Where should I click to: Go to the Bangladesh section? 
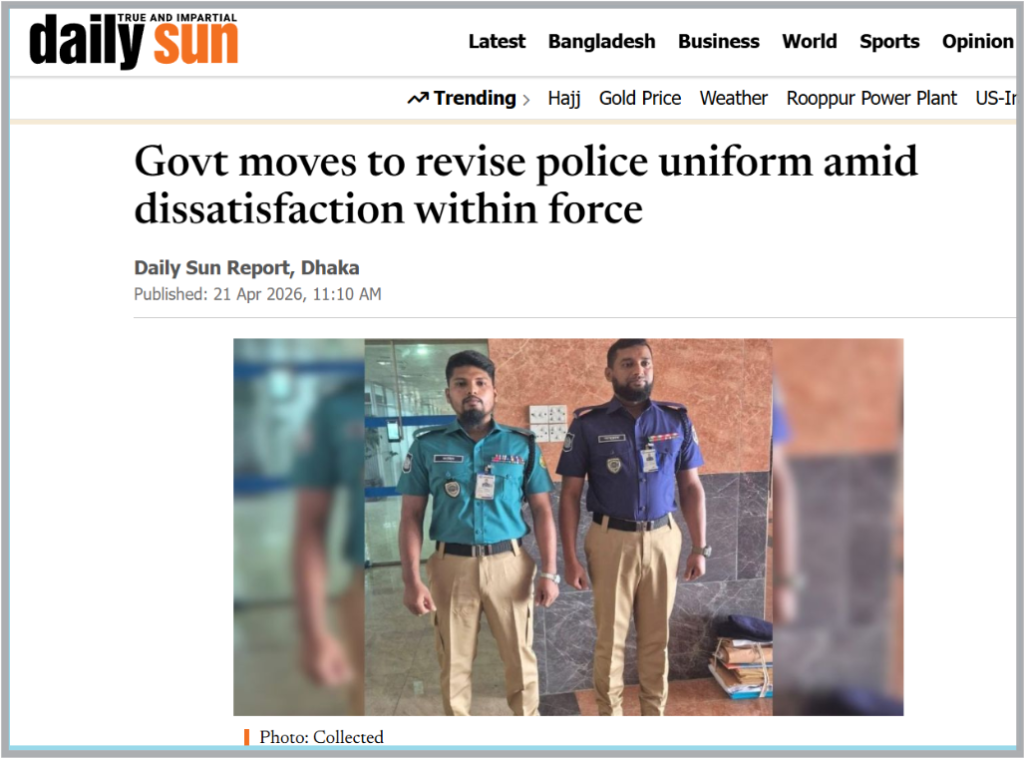(601, 42)
